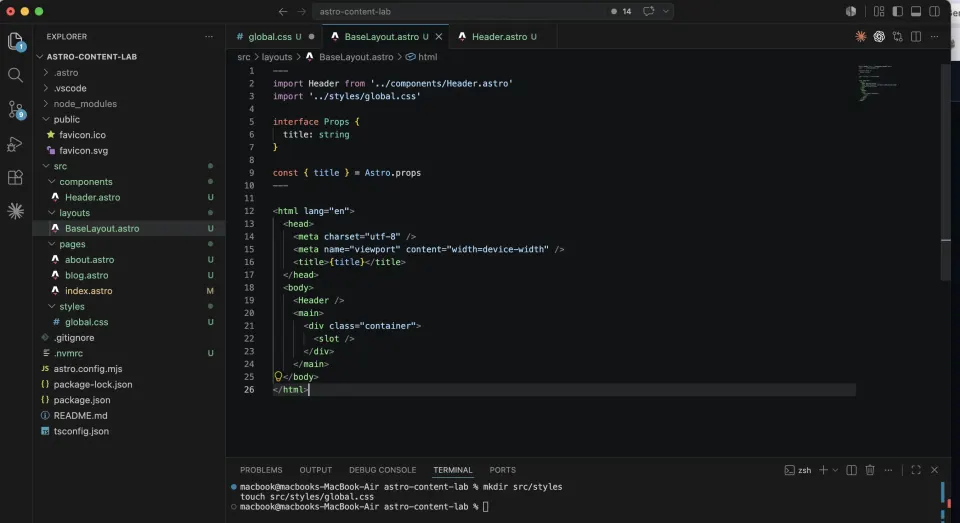Click the editor vertical scrollbar

(x=945, y=171)
